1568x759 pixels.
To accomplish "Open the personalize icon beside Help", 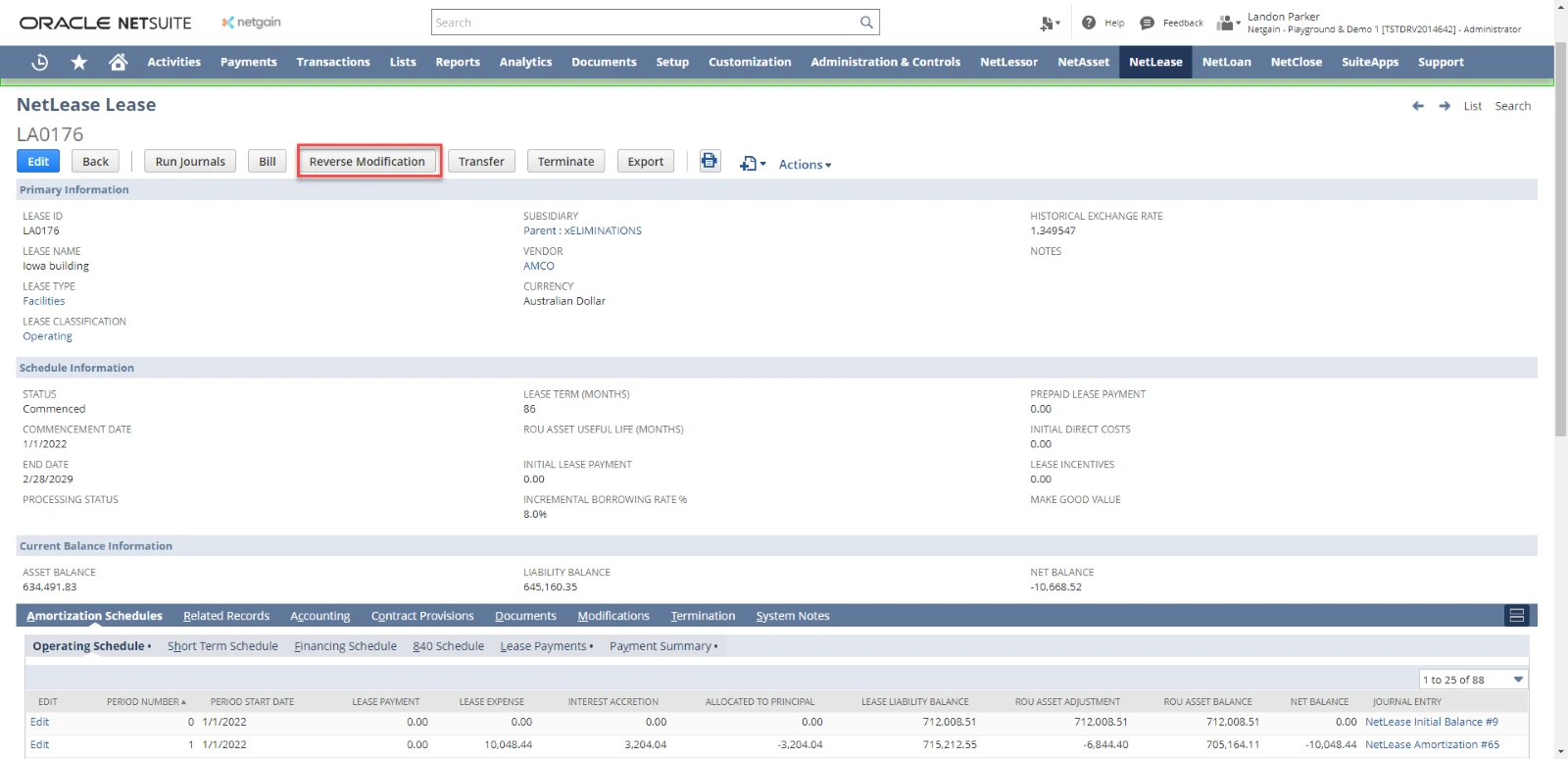I will (1050, 23).
